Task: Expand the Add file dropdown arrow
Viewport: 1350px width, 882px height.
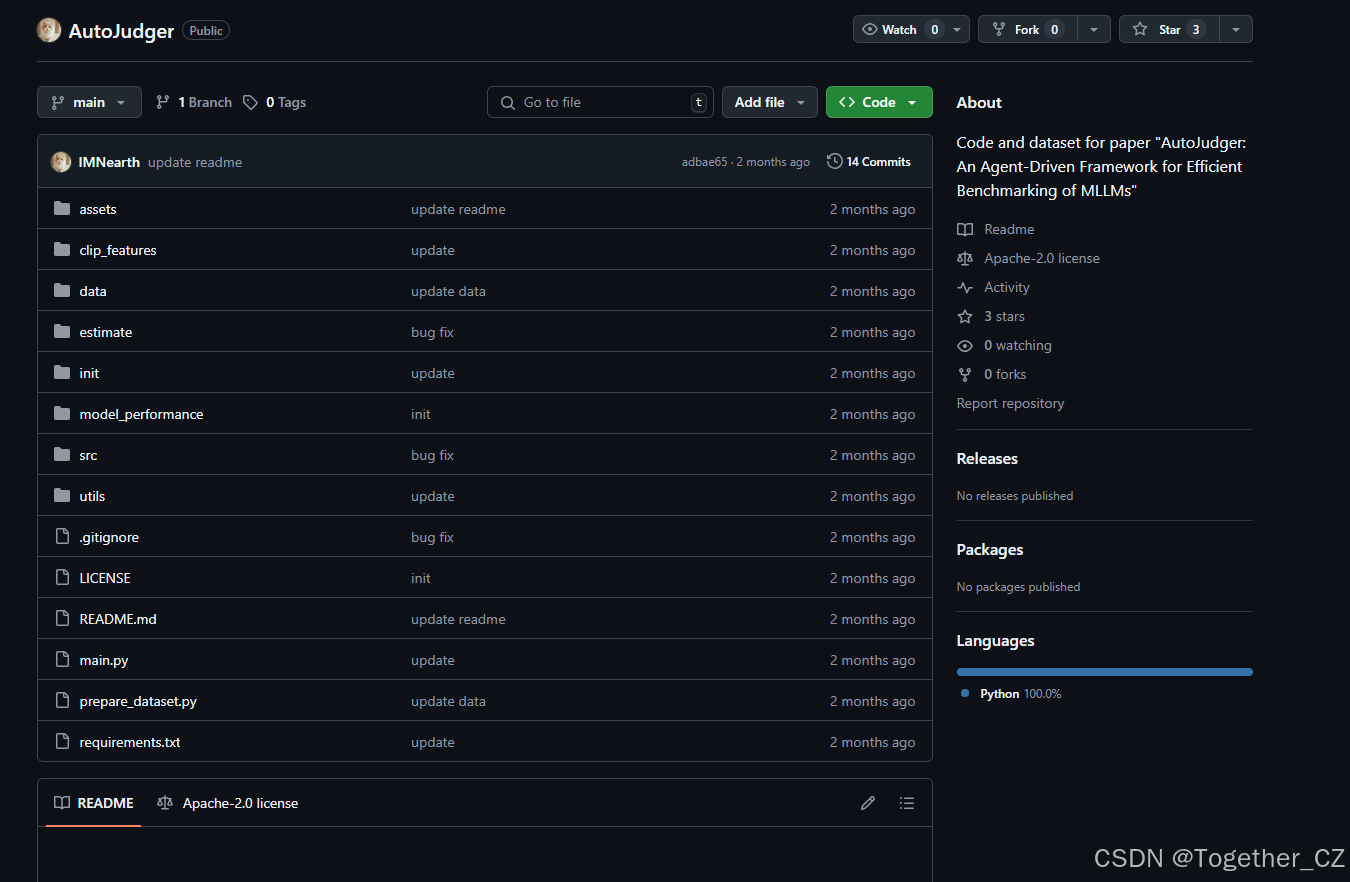Action: pos(800,102)
